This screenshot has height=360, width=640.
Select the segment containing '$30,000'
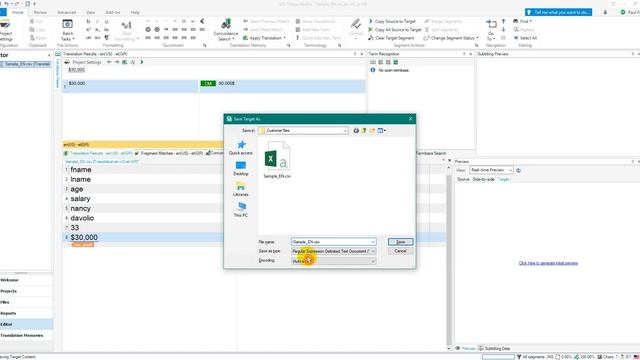[144, 238]
